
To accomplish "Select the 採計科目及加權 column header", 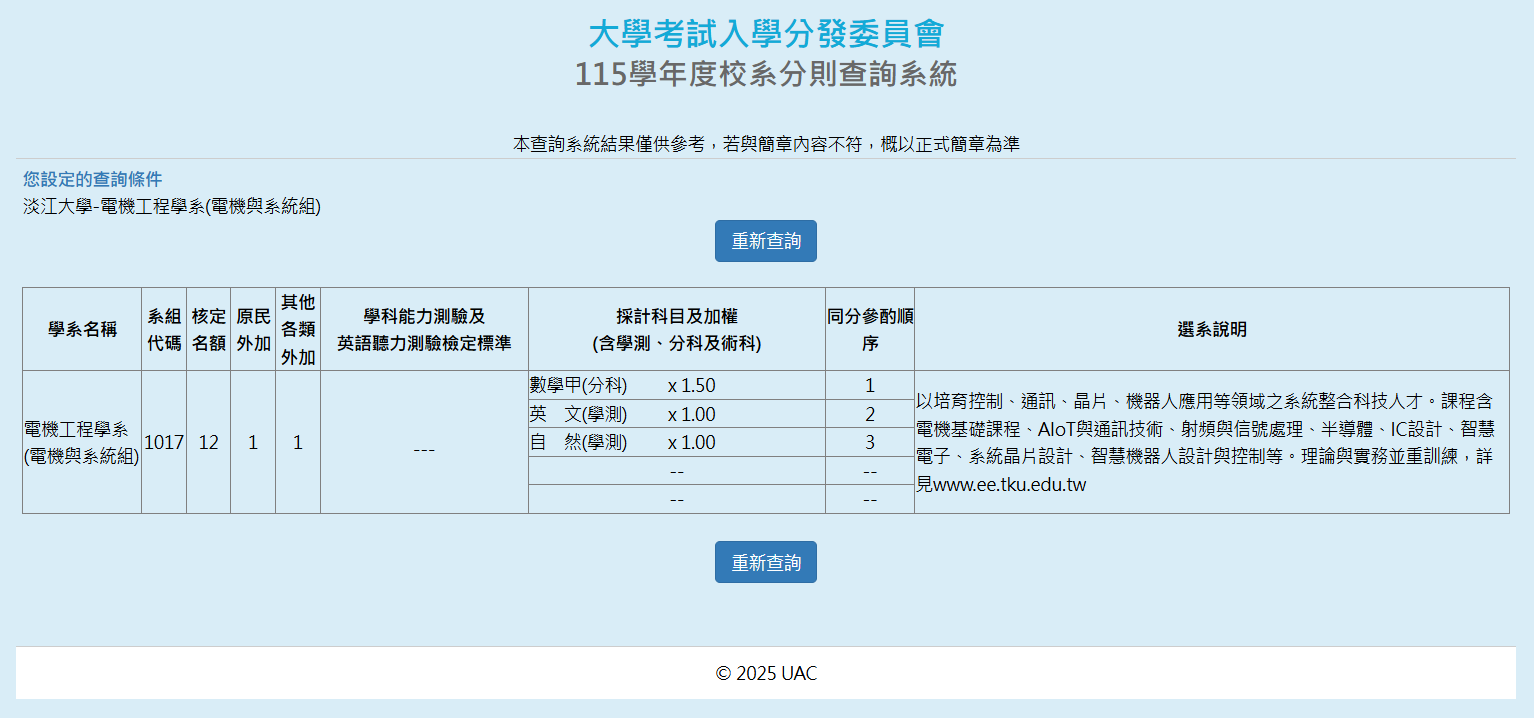I will point(676,329).
